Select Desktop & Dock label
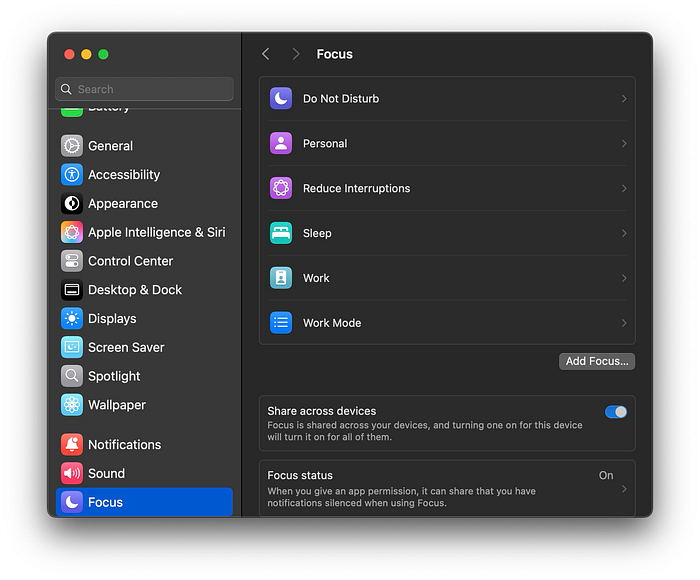 [x=135, y=290]
